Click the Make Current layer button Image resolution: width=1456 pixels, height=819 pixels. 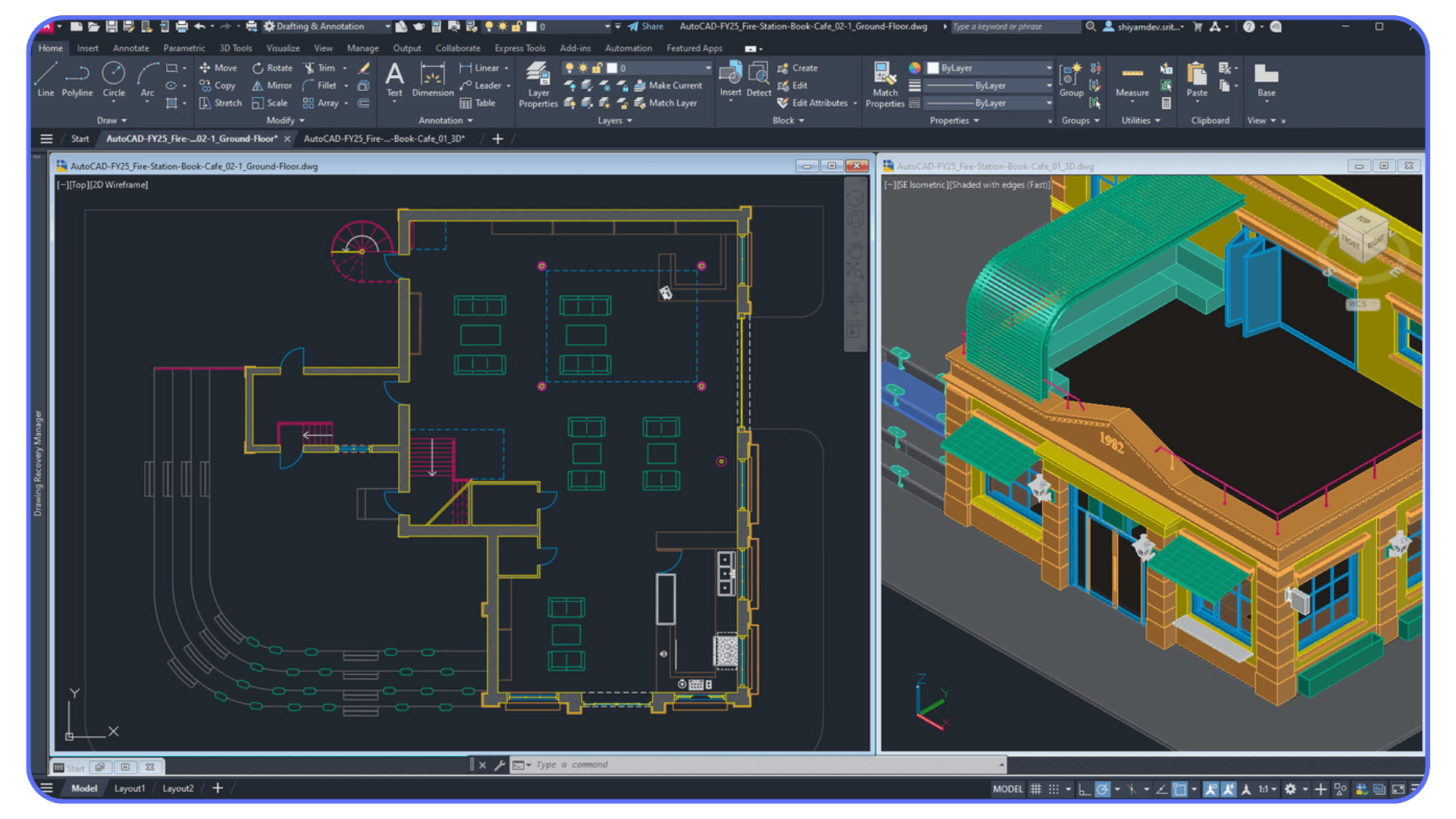(x=670, y=85)
